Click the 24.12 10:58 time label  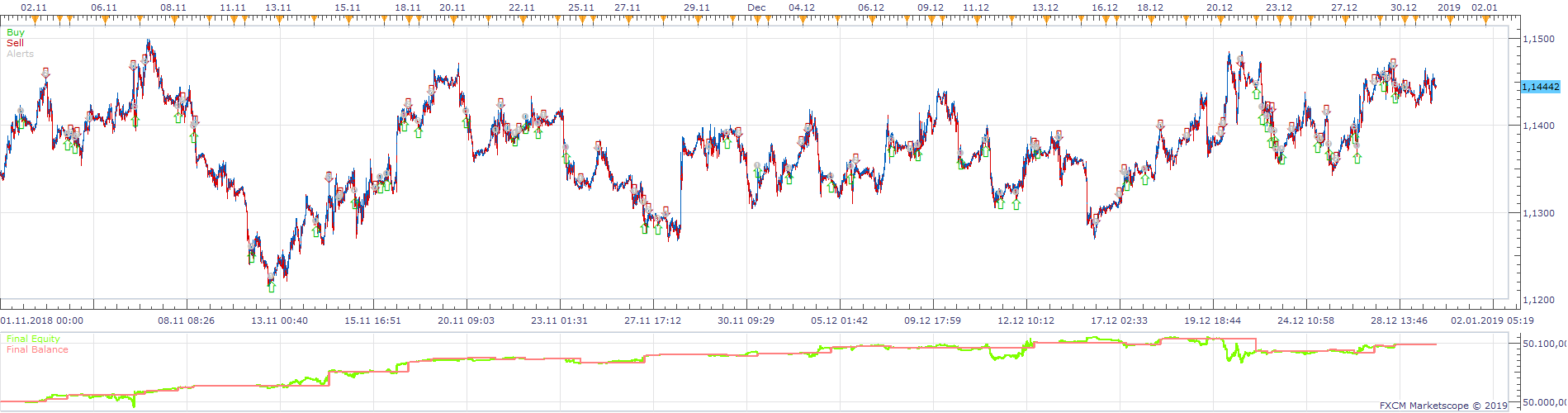point(1306,320)
